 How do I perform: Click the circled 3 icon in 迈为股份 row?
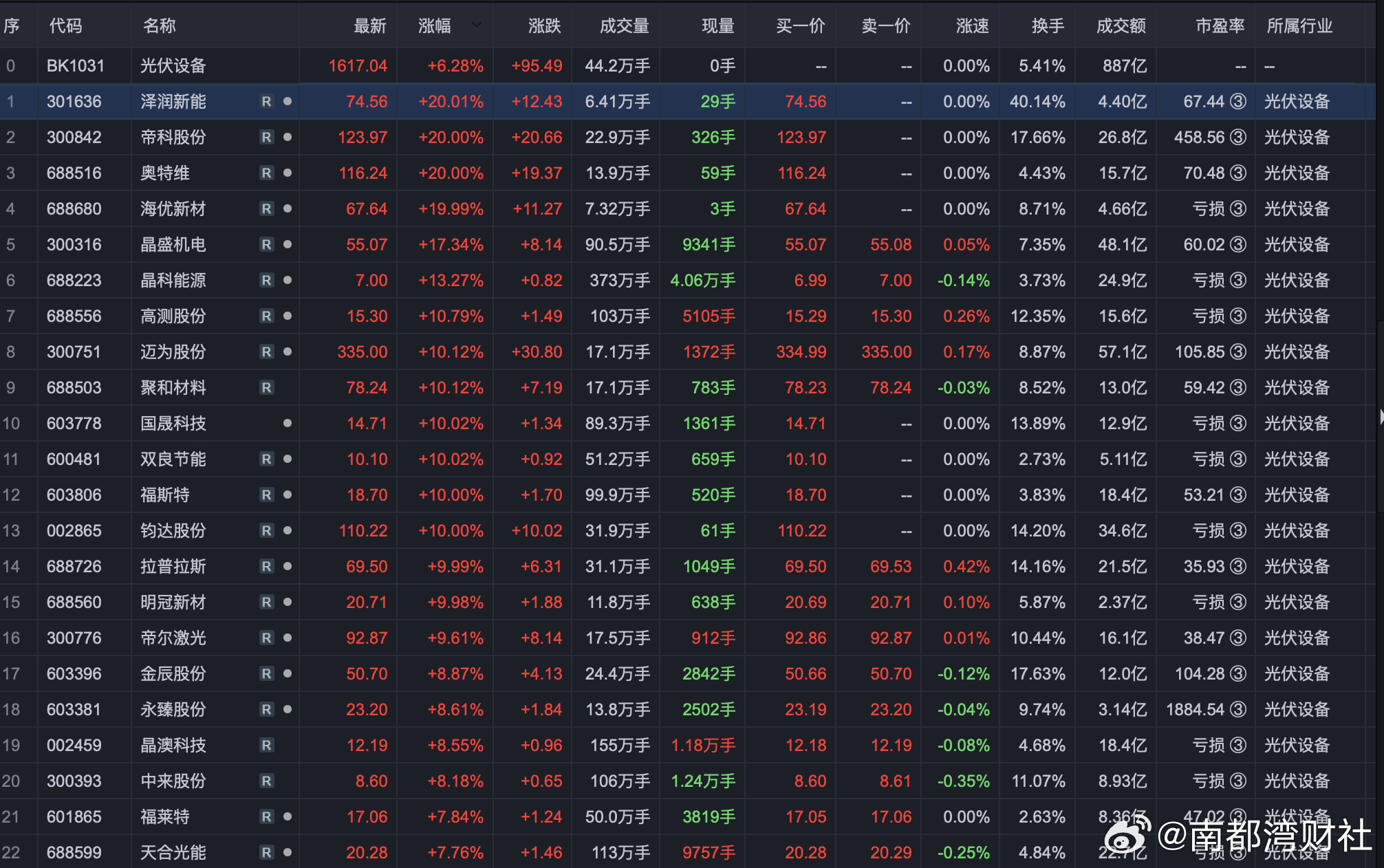1237,352
